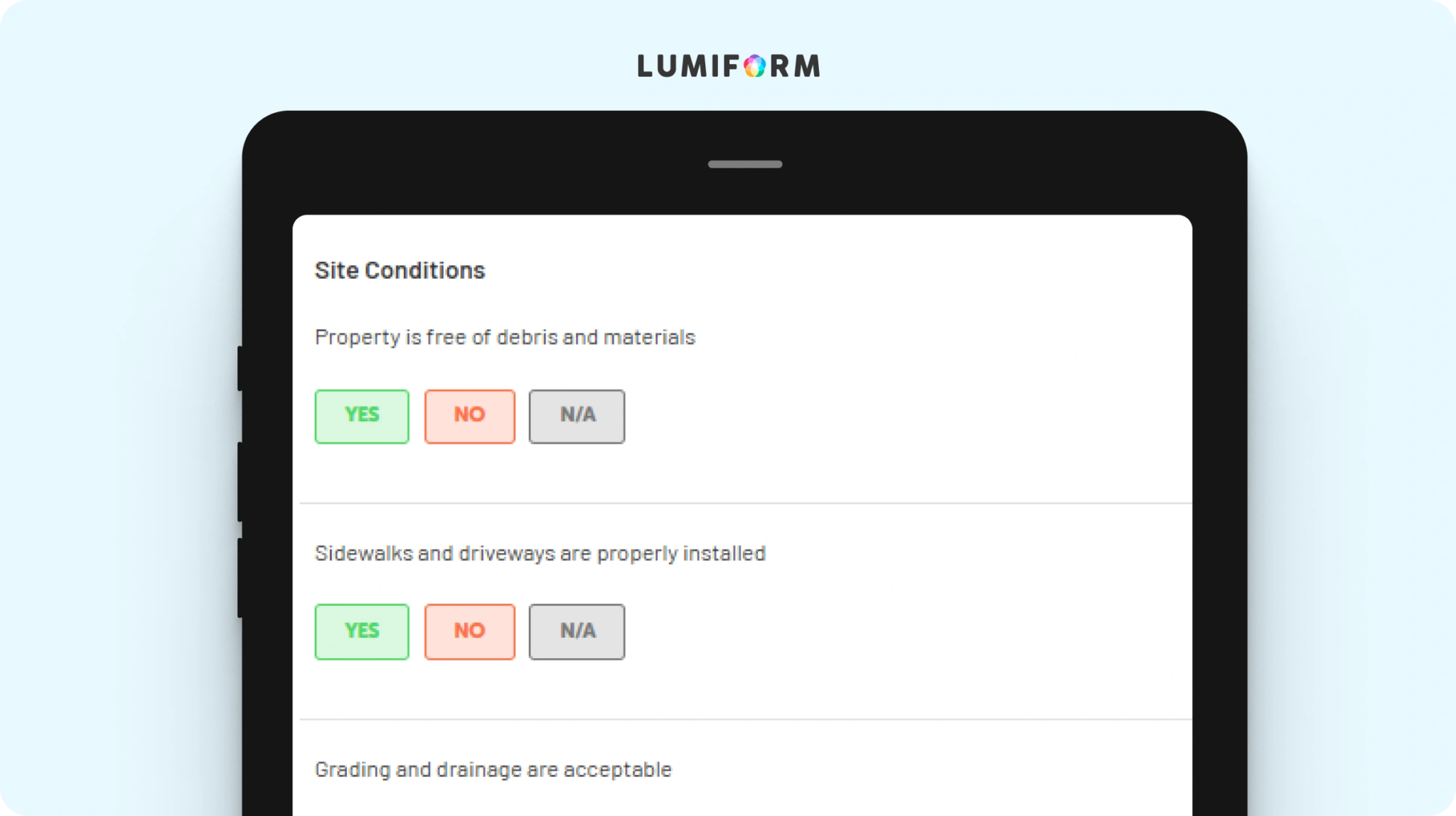Click the tablet's top side button
This screenshot has height=816, width=1456.
(240, 368)
